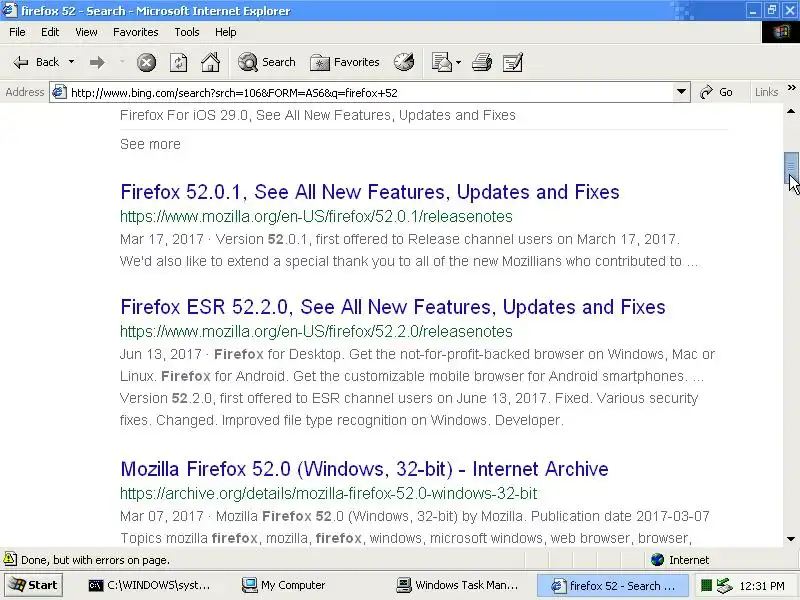Refresh the page with Refresh icon
The image size is (800, 600).
click(178, 62)
